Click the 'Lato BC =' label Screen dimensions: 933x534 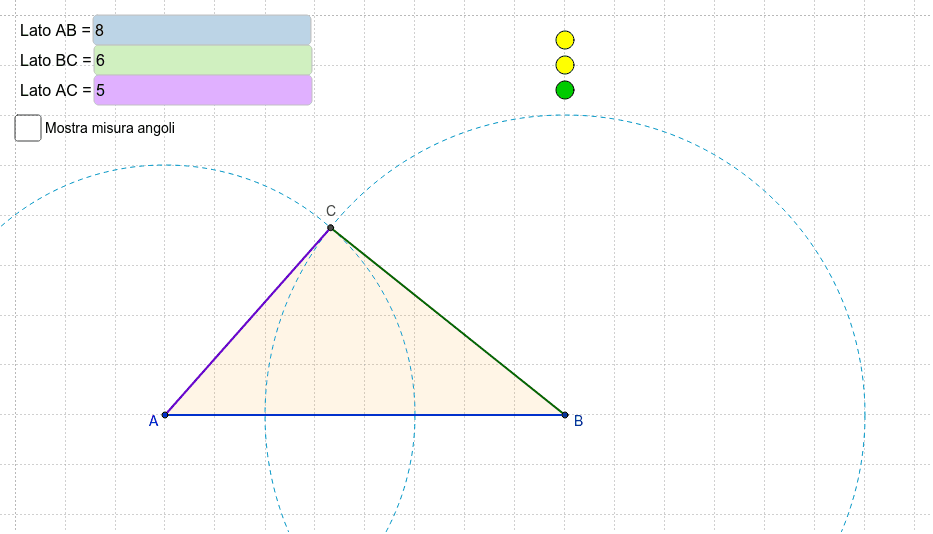(55, 60)
